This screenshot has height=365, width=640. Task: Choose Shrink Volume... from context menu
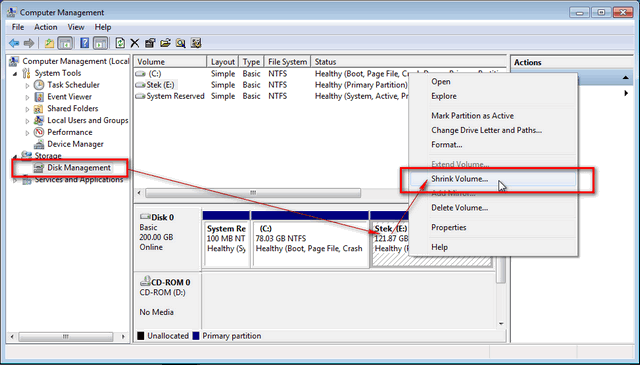pos(493,179)
